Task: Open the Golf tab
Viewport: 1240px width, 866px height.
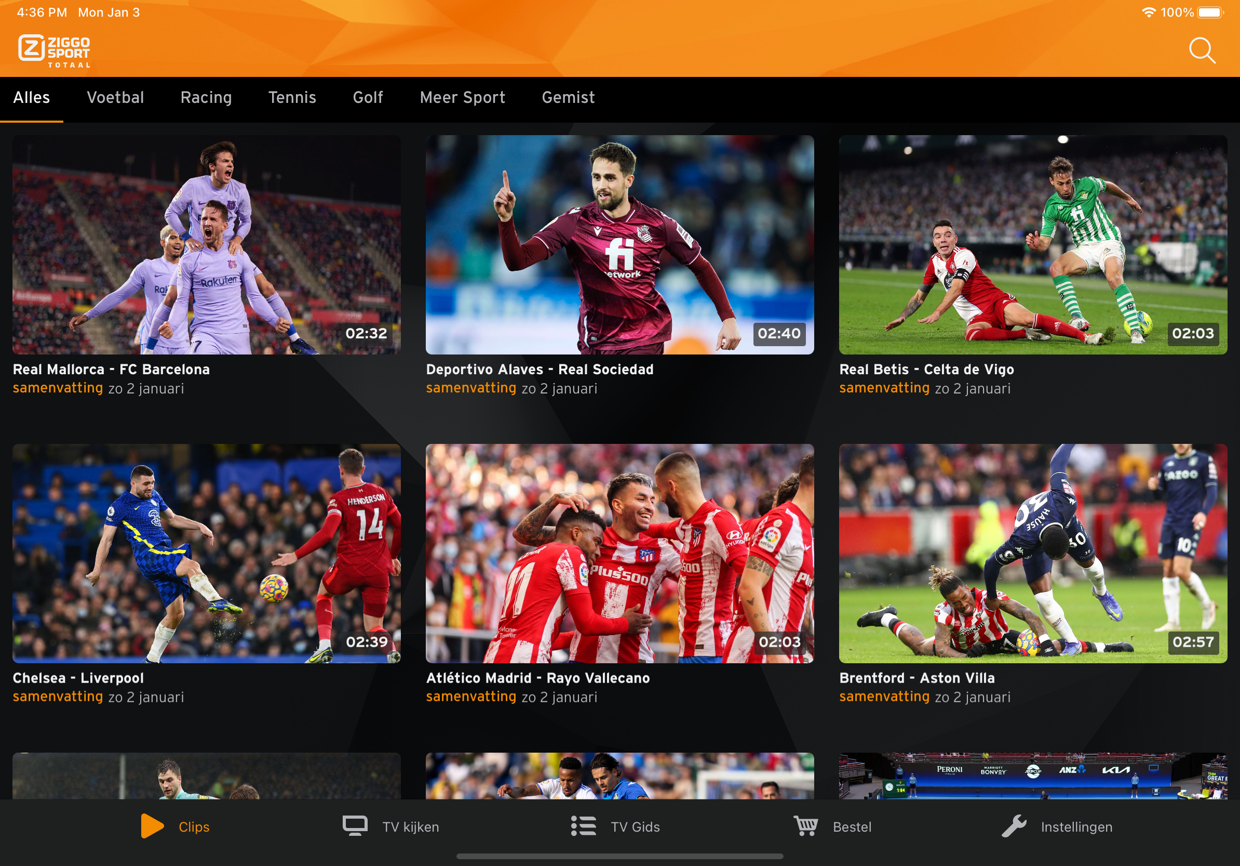Action: point(367,98)
